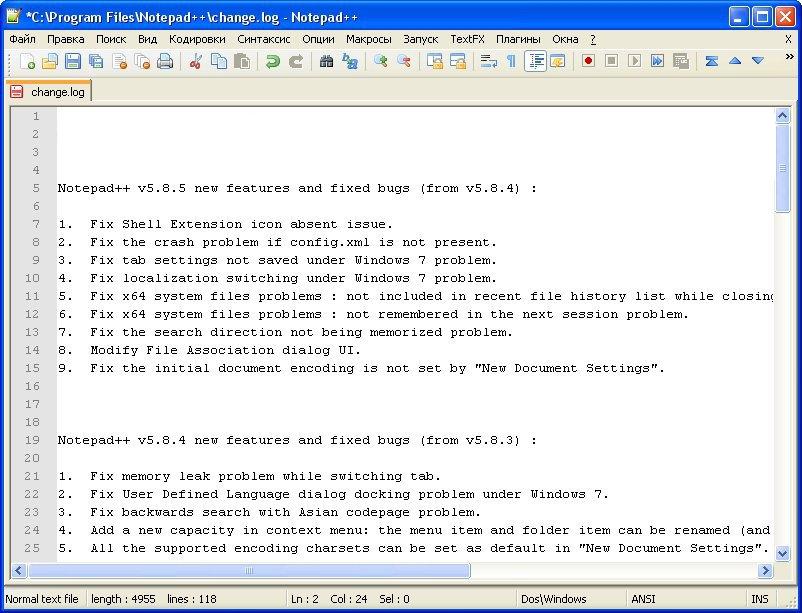
Task: Toggle the indent guide button
Action: coord(535,61)
